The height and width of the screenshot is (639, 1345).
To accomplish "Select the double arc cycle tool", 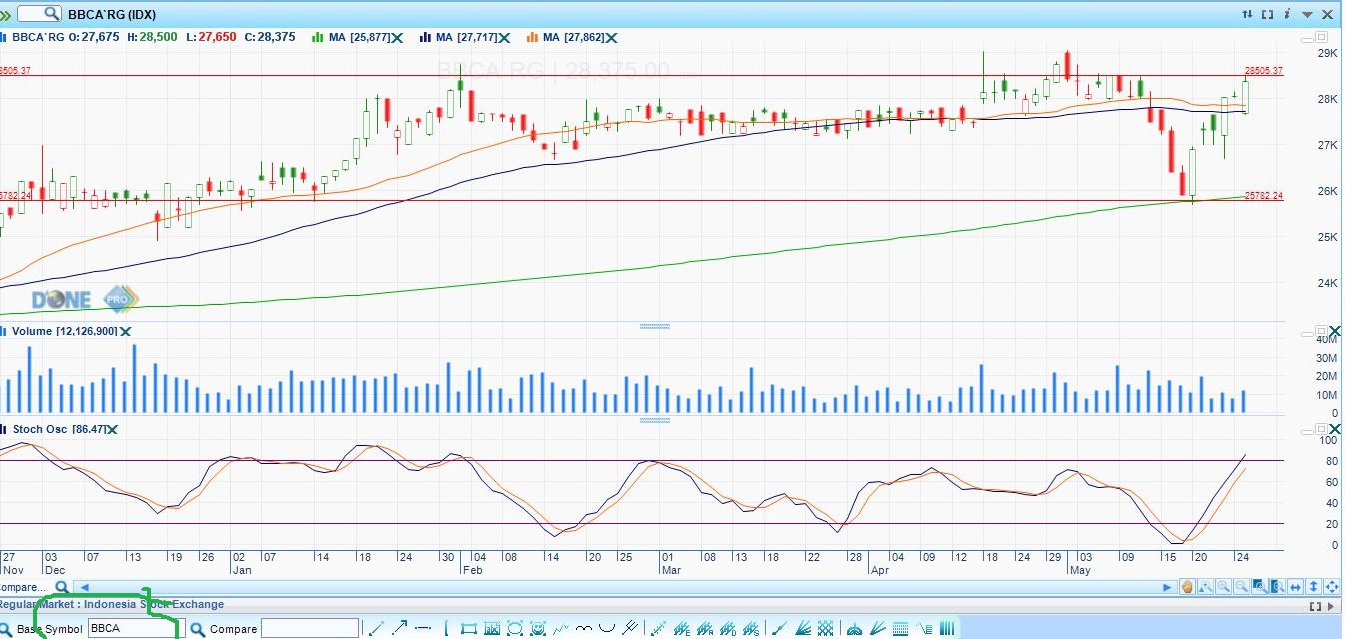I will point(584,628).
